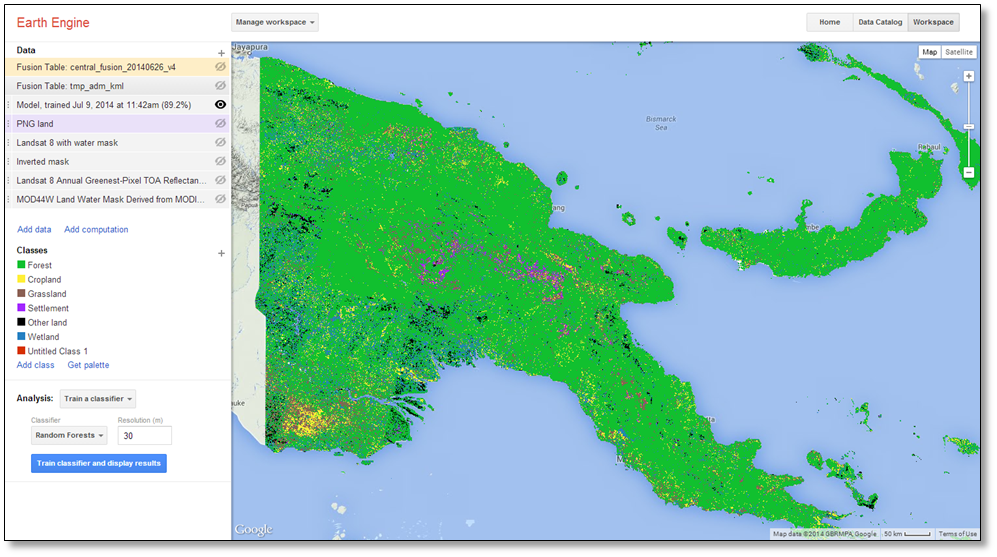
Task: Click the Add class link
Action: click(36, 365)
